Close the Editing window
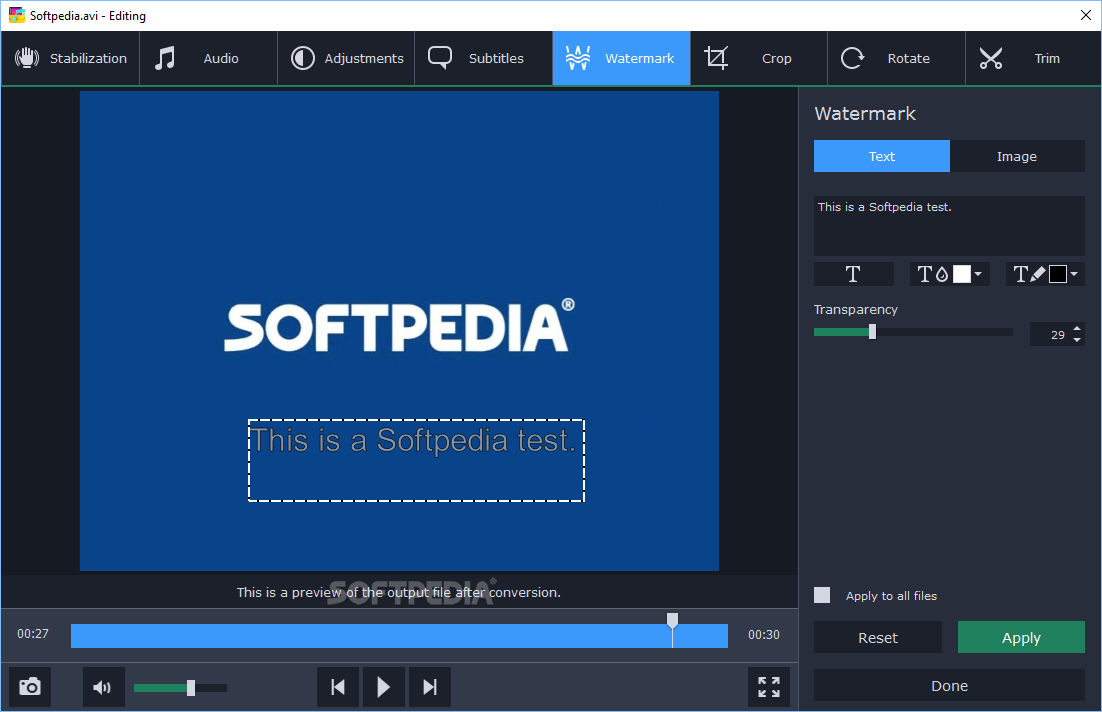1102x712 pixels. click(x=1086, y=15)
